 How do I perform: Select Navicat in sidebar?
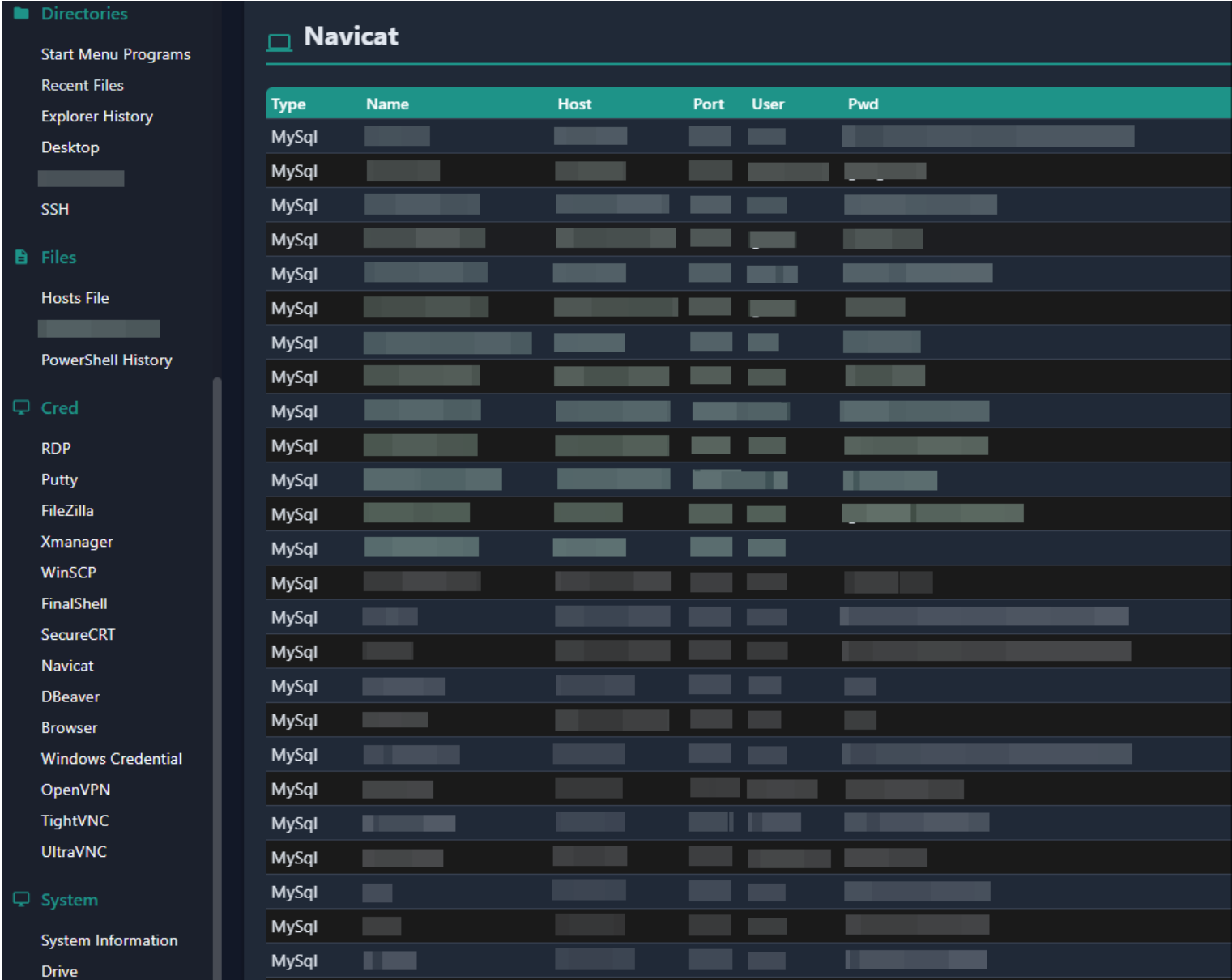pos(67,666)
